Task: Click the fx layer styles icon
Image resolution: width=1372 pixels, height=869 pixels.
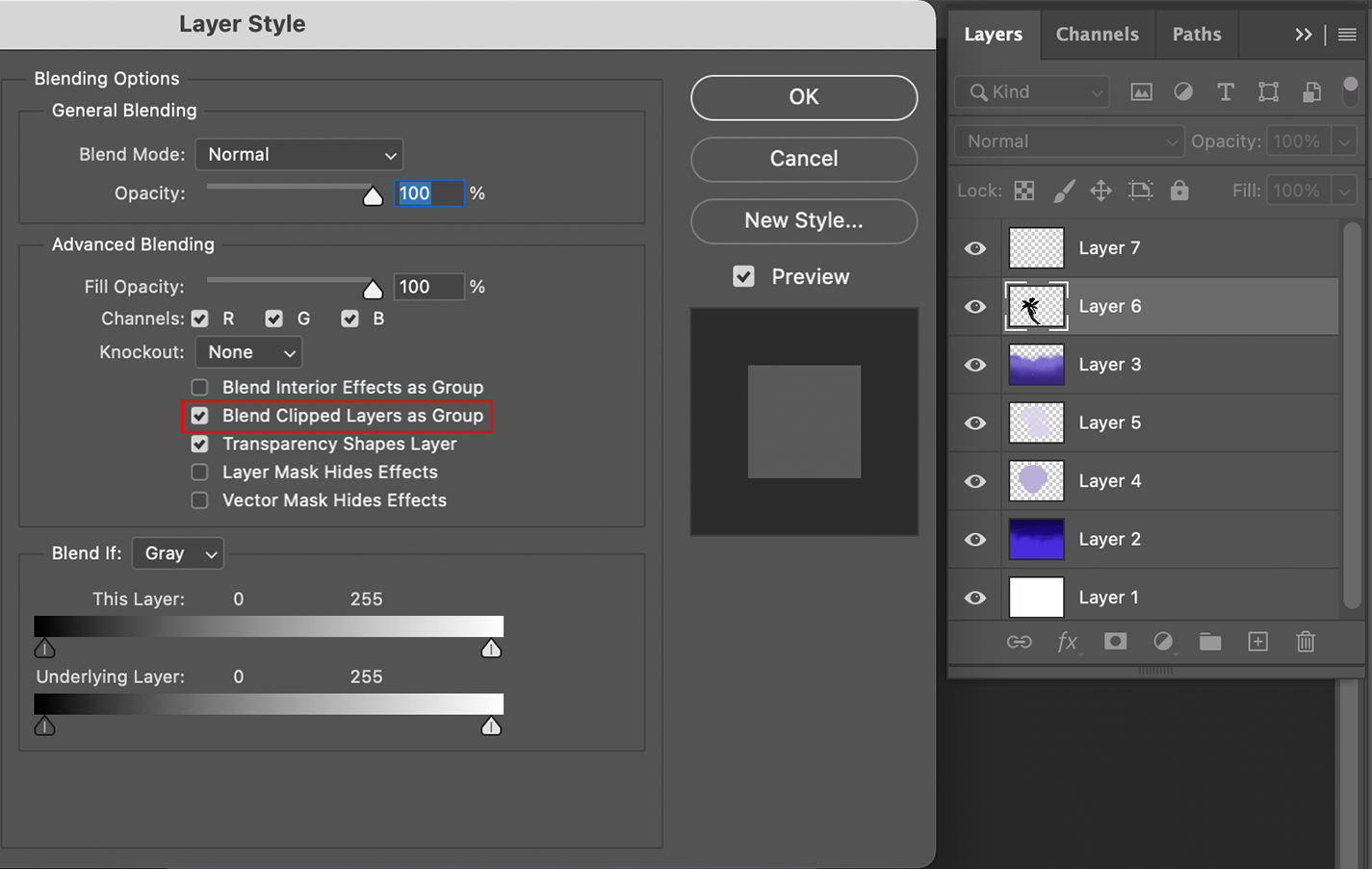Action: pos(1068,642)
